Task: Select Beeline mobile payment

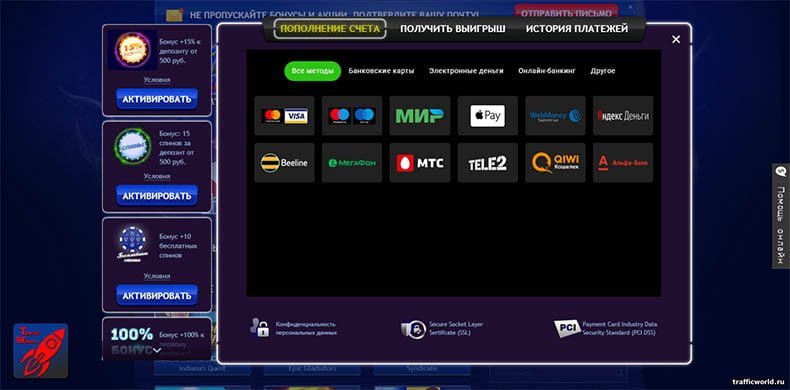Action: click(284, 163)
